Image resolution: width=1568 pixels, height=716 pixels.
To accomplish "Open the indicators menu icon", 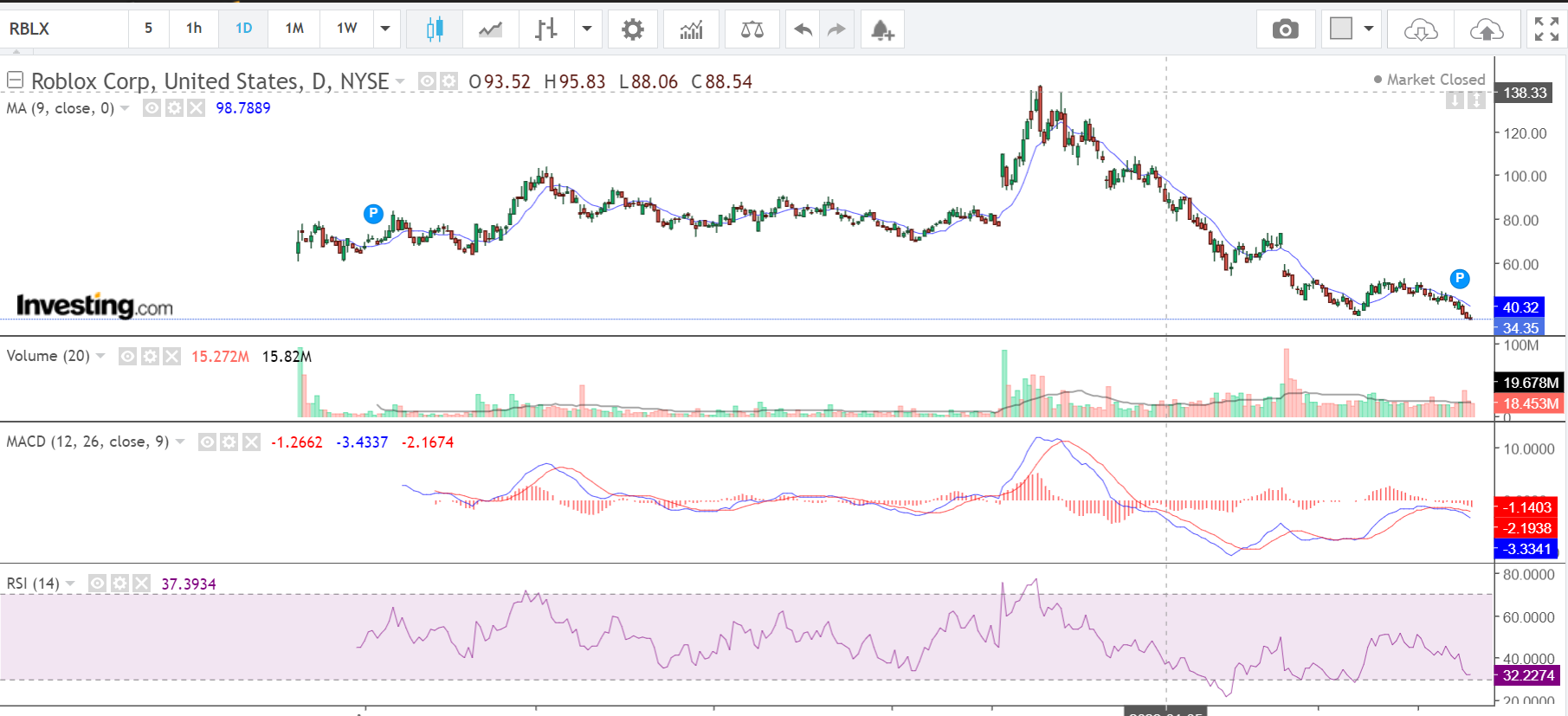I will pos(691,29).
